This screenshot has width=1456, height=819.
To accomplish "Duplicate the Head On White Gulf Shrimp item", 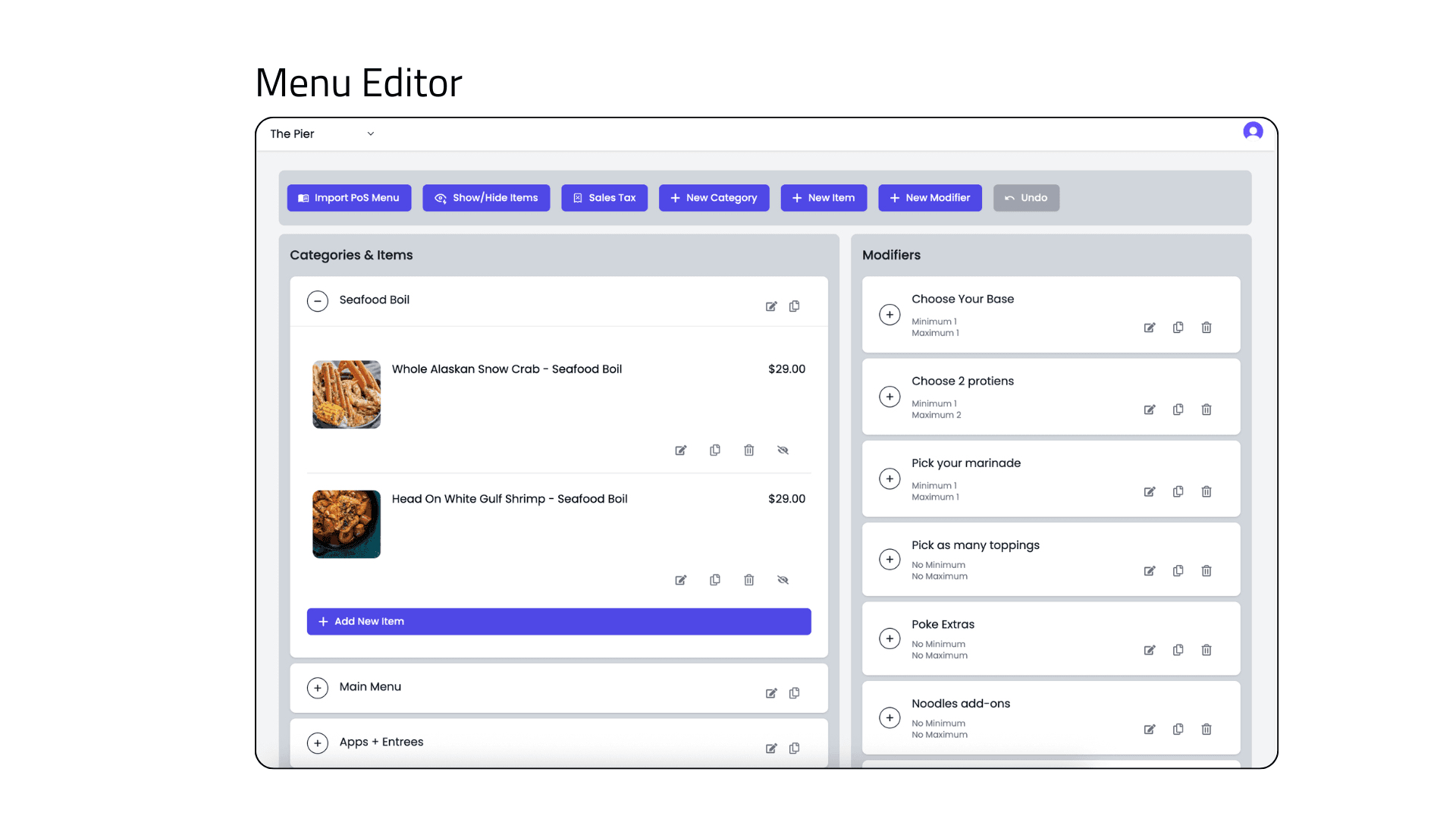I will point(715,579).
